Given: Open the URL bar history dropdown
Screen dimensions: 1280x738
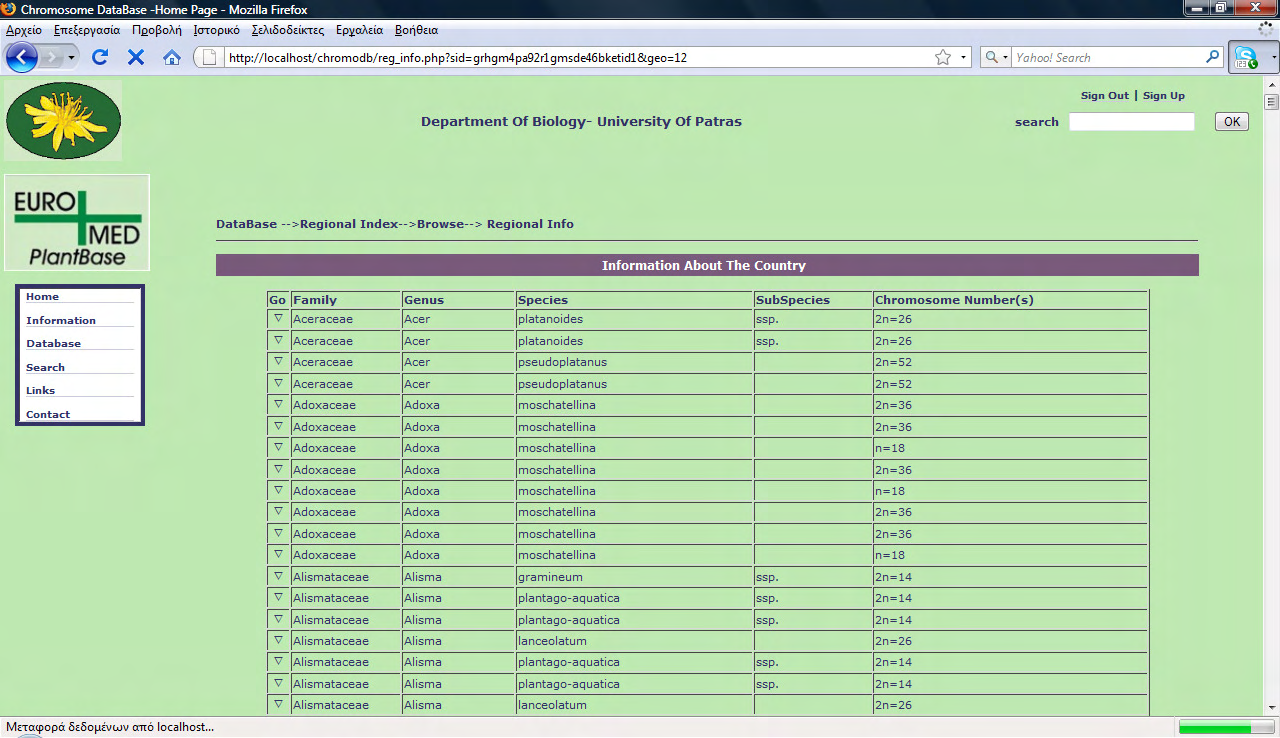Looking at the screenshot, I should coord(964,57).
